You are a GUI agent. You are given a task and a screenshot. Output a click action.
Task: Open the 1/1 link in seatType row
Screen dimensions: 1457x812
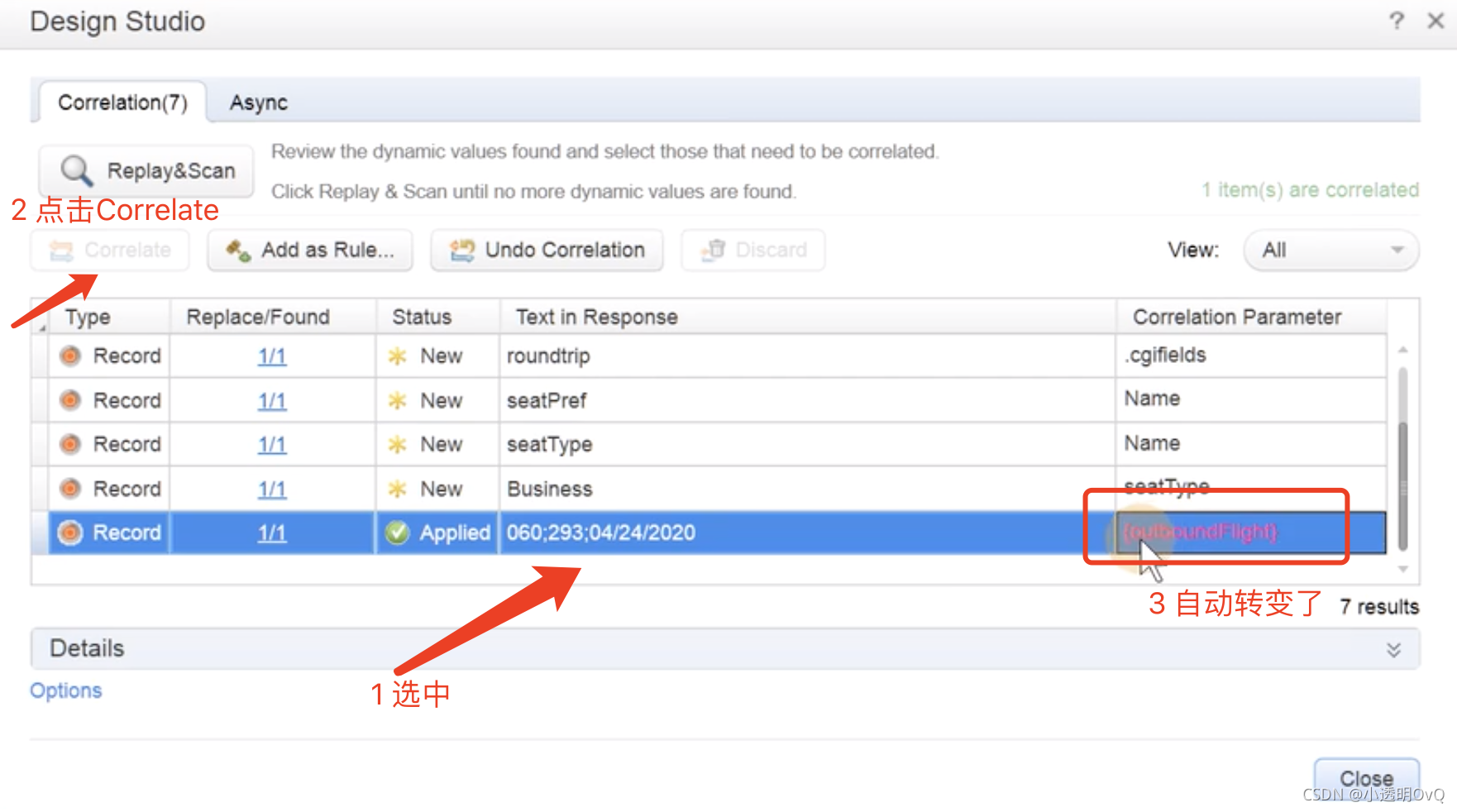[272, 445]
